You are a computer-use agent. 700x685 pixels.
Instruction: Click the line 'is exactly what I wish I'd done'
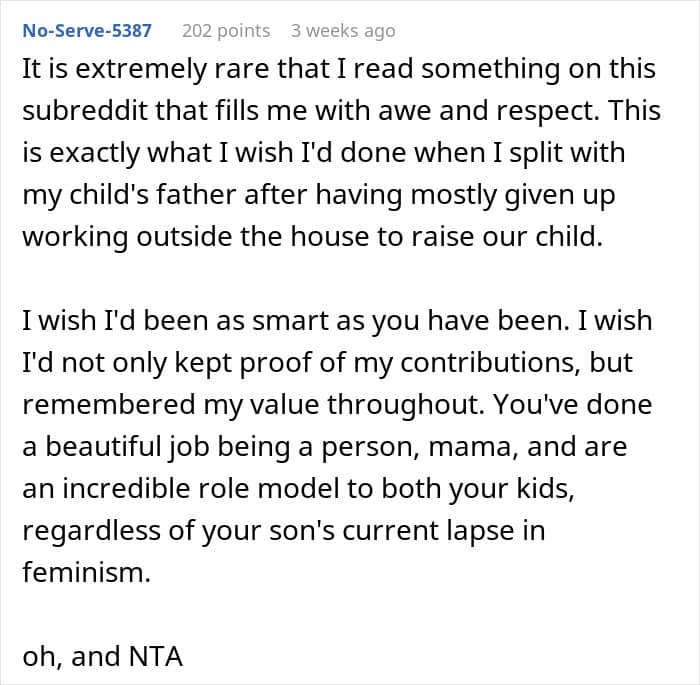(324, 153)
